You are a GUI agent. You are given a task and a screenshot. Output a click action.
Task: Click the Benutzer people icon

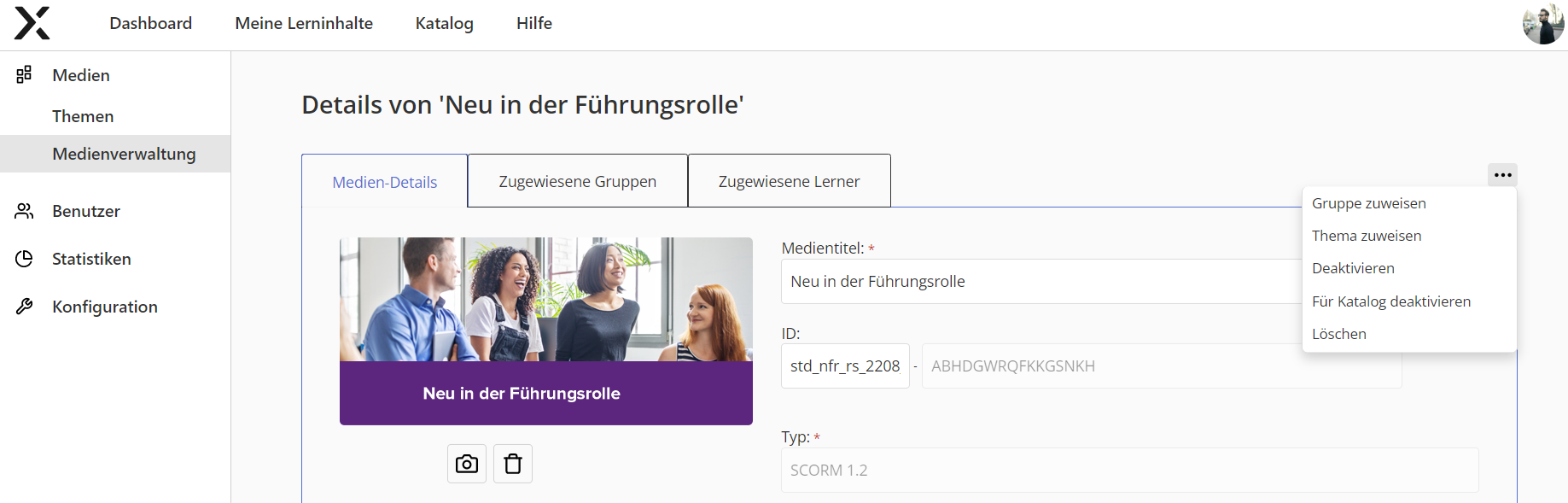click(x=24, y=211)
